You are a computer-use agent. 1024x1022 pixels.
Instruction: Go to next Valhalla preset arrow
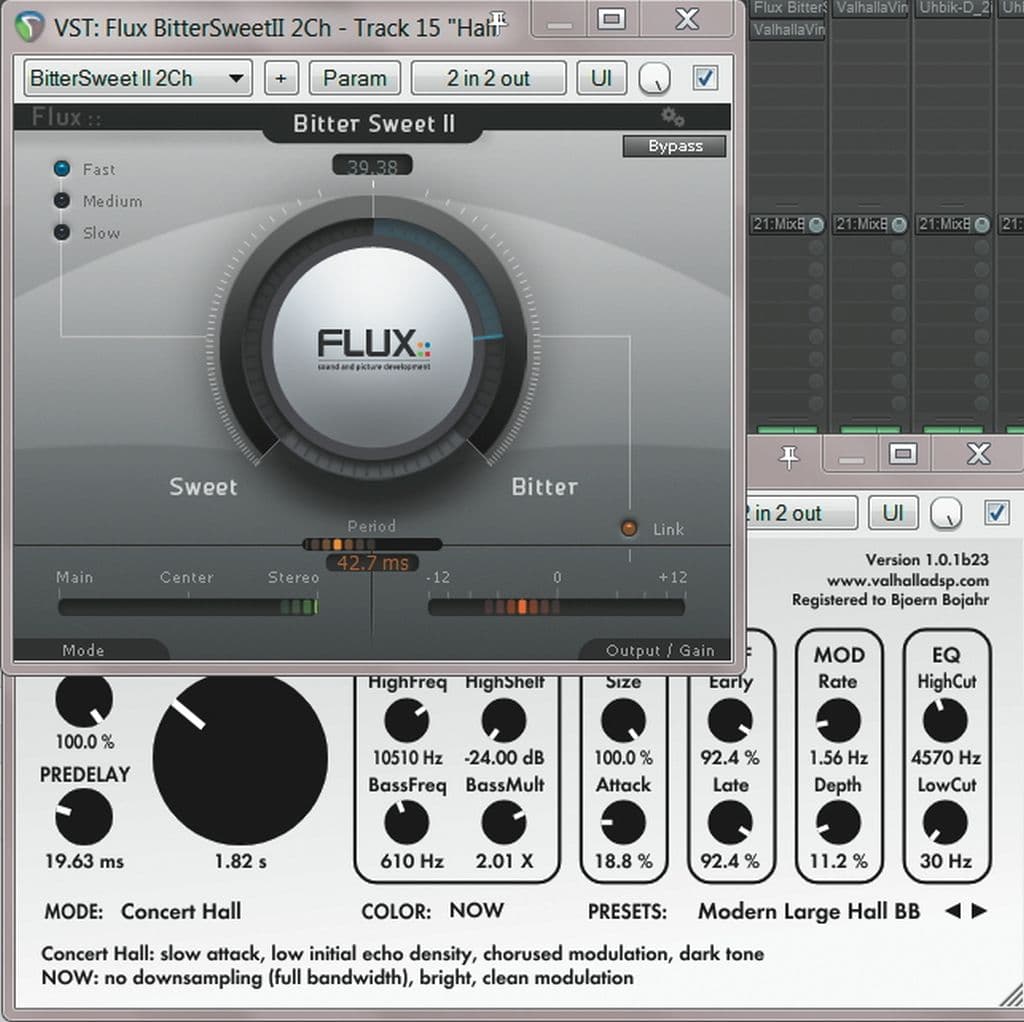979,911
